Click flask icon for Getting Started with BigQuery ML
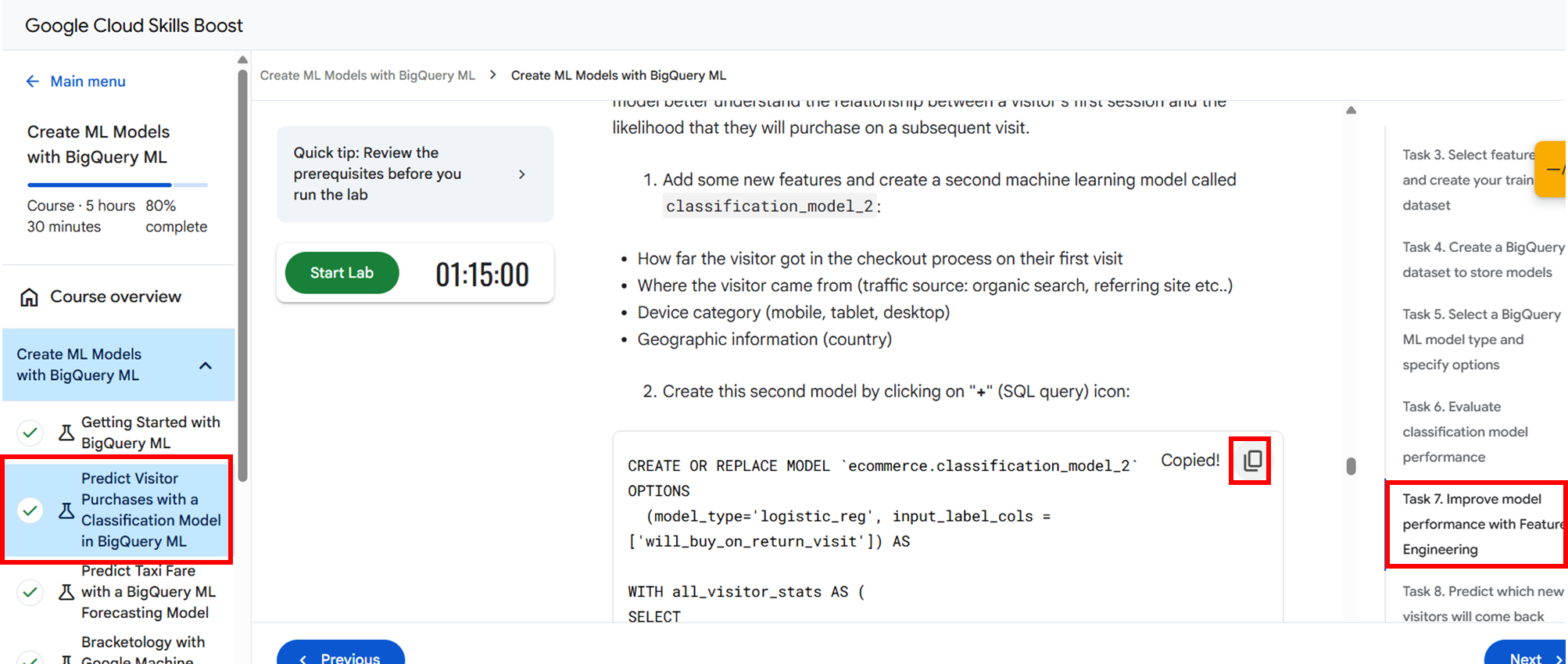Image resolution: width=1568 pixels, height=664 pixels. tap(66, 432)
